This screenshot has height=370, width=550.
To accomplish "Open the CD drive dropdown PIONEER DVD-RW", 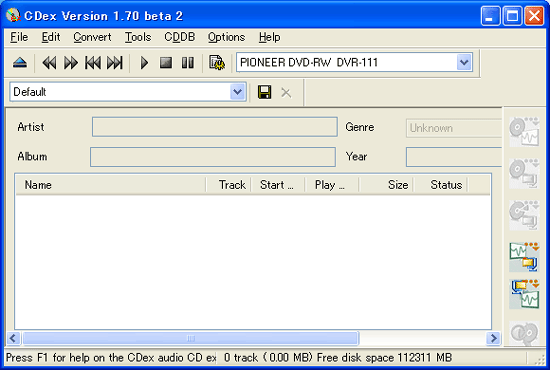I will [x=354, y=62].
